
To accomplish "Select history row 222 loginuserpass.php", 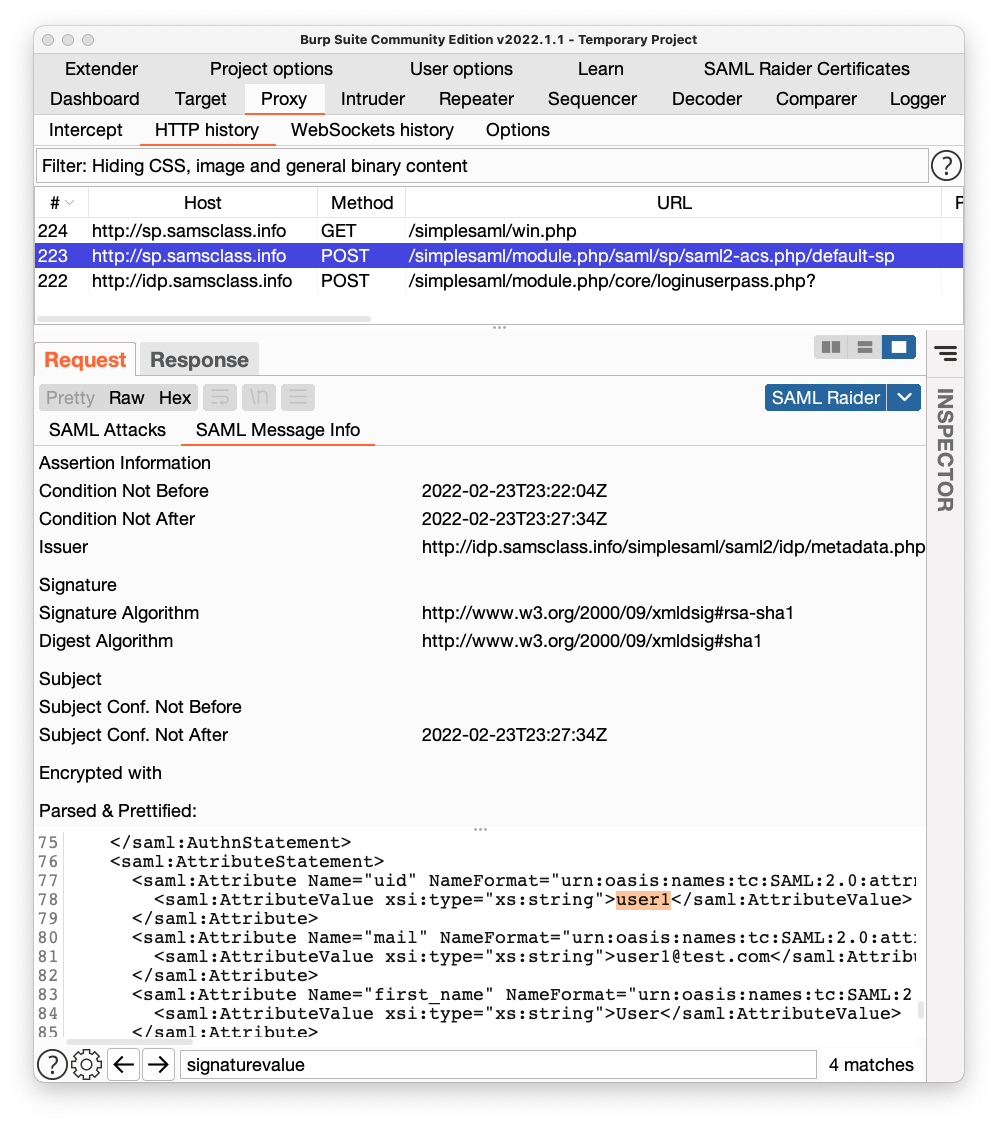I will (x=499, y=281).
